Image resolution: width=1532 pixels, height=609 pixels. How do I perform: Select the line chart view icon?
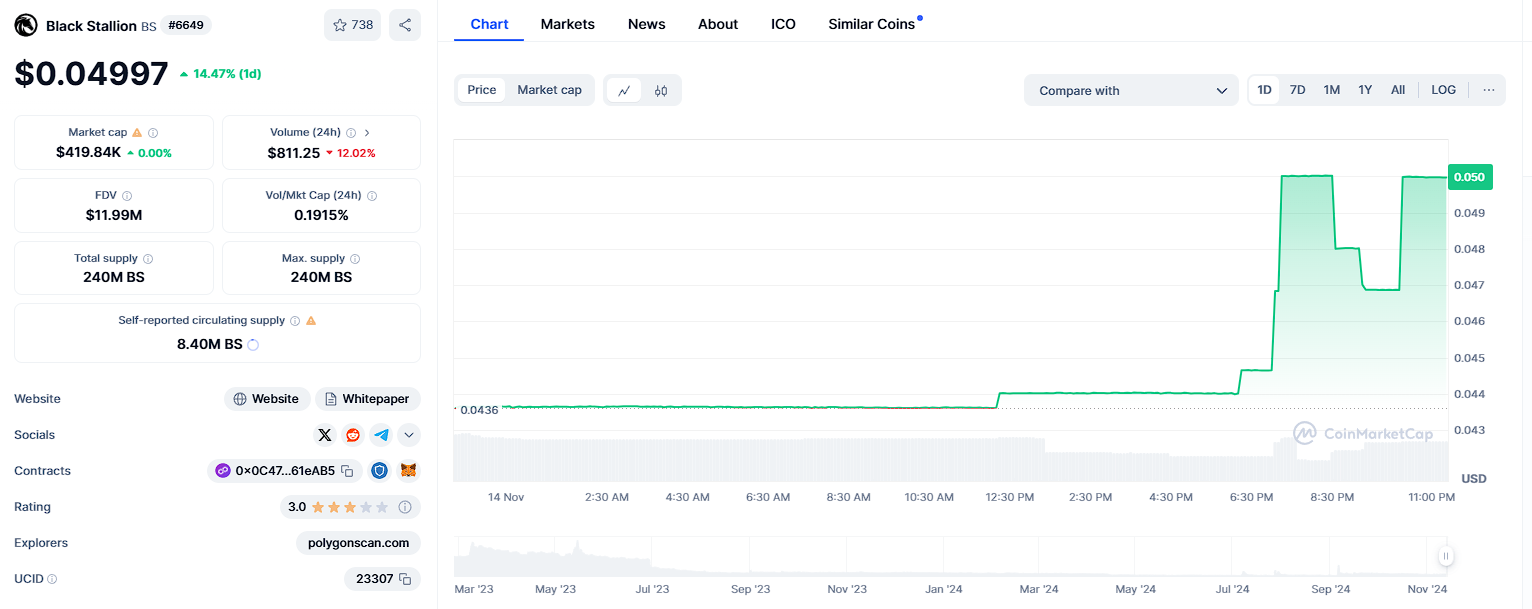[624, 90]
